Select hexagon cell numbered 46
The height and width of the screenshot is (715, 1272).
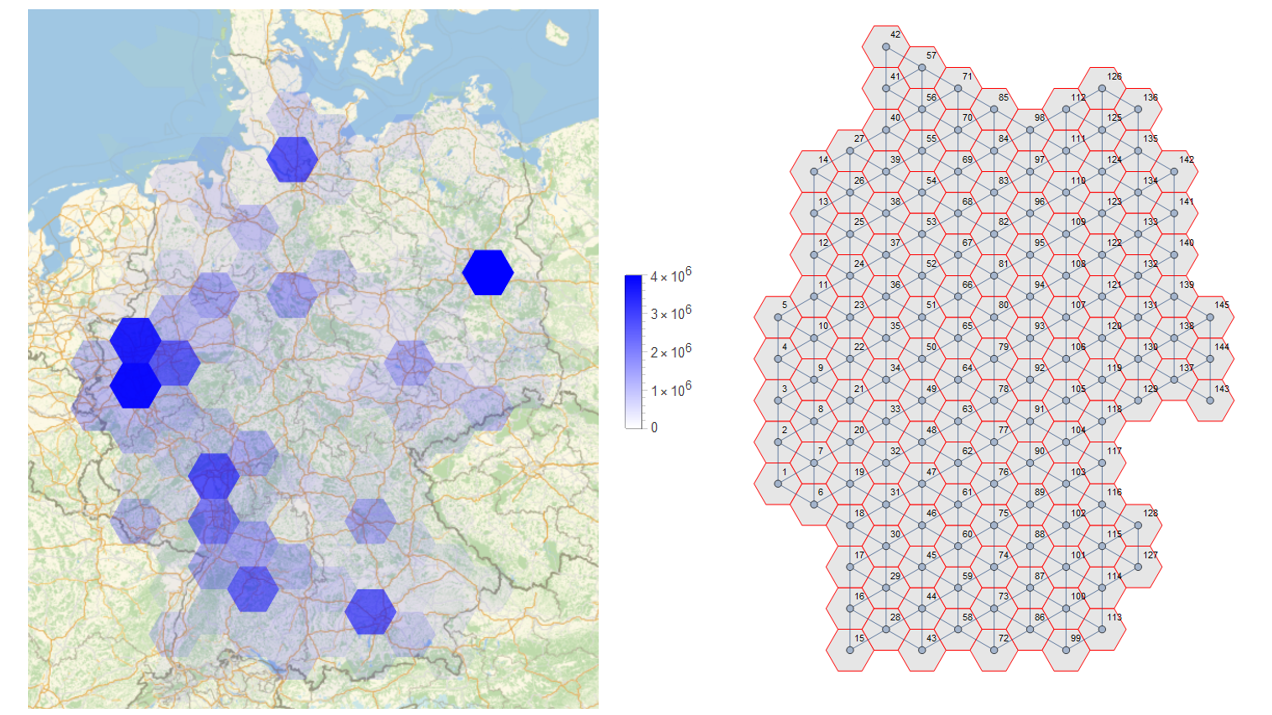pos(922,525)
